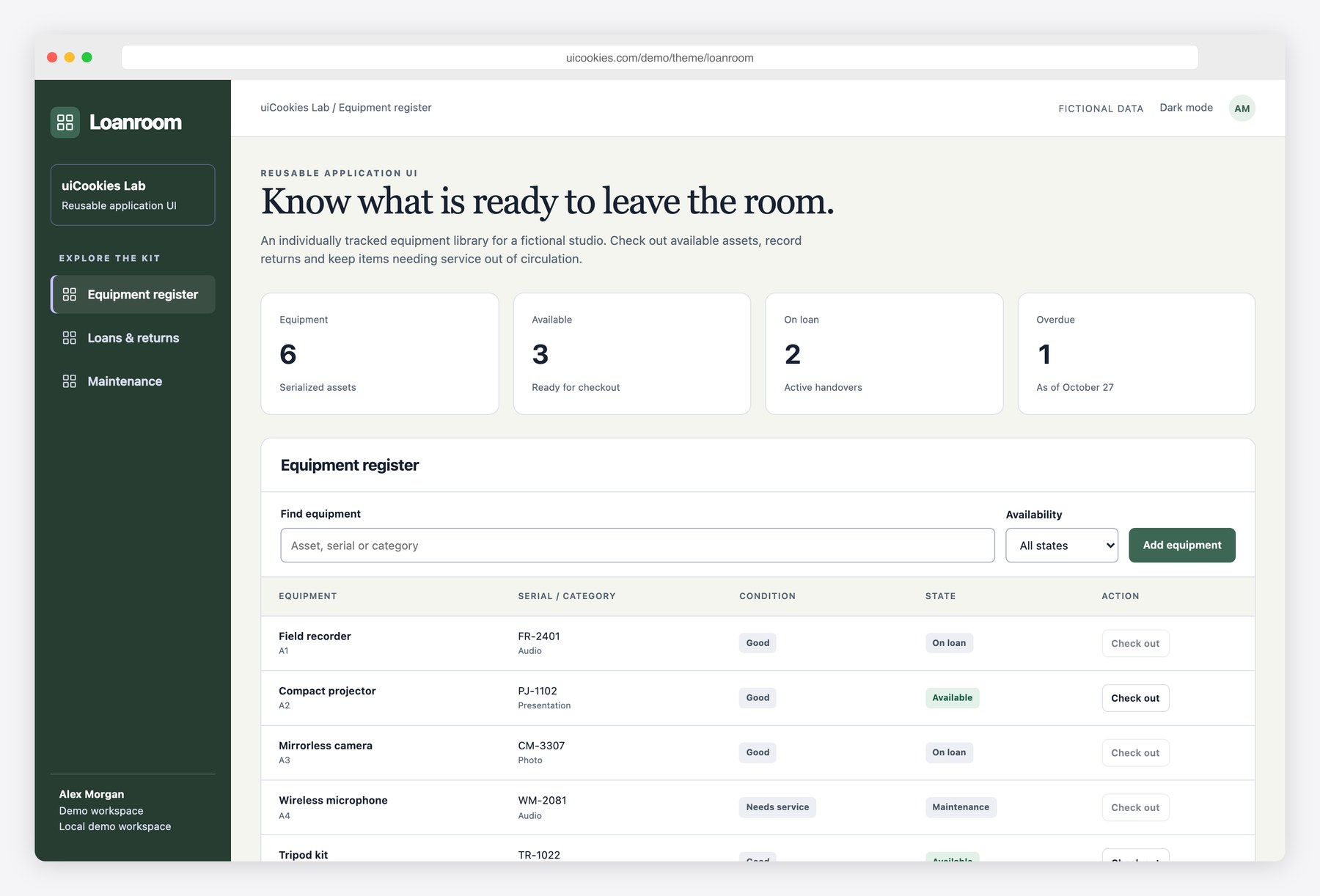
Task: Check out the Compact projector
Action: coord(1135,698)
